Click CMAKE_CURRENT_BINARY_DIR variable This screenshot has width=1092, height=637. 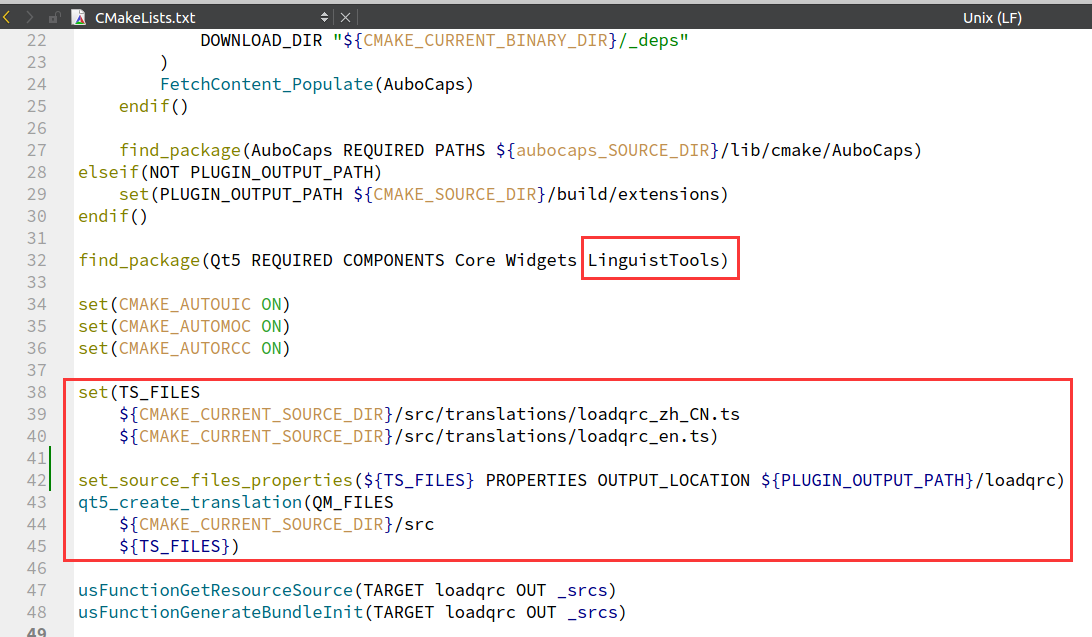(x=485, y=40)
